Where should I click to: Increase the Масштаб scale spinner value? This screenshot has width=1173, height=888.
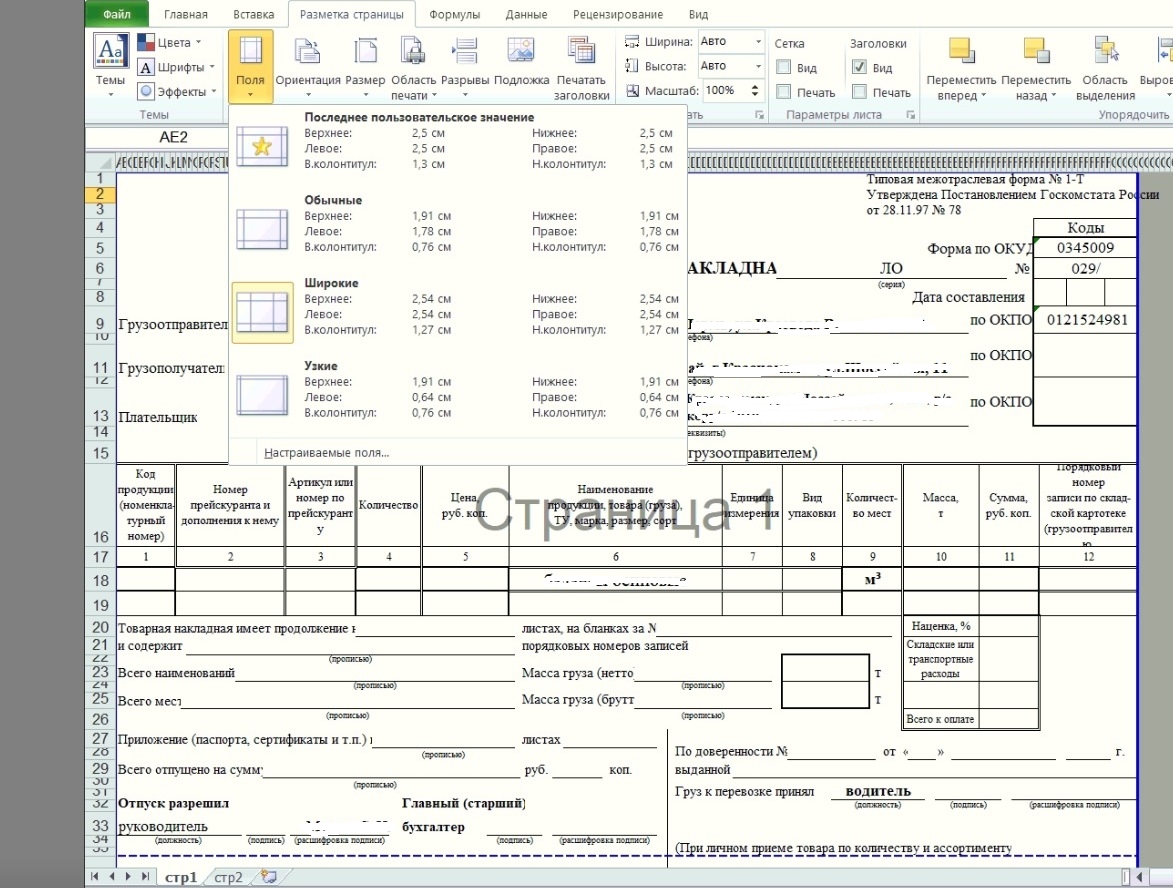[x=755, y=87]
